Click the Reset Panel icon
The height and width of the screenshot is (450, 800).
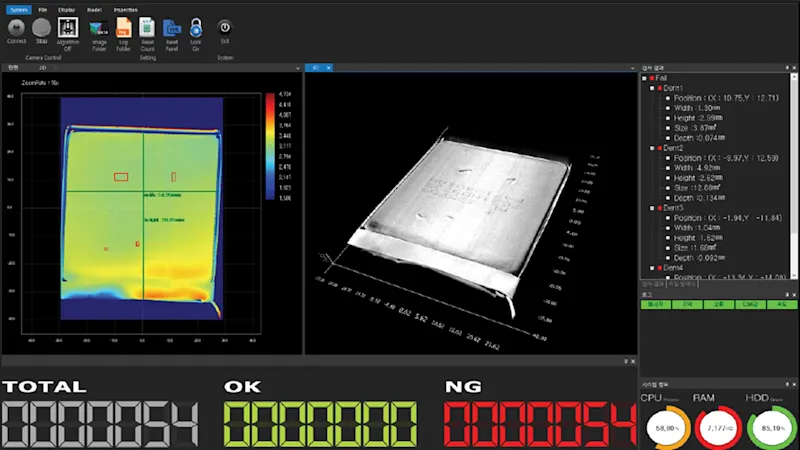click(x=172, y=28)
